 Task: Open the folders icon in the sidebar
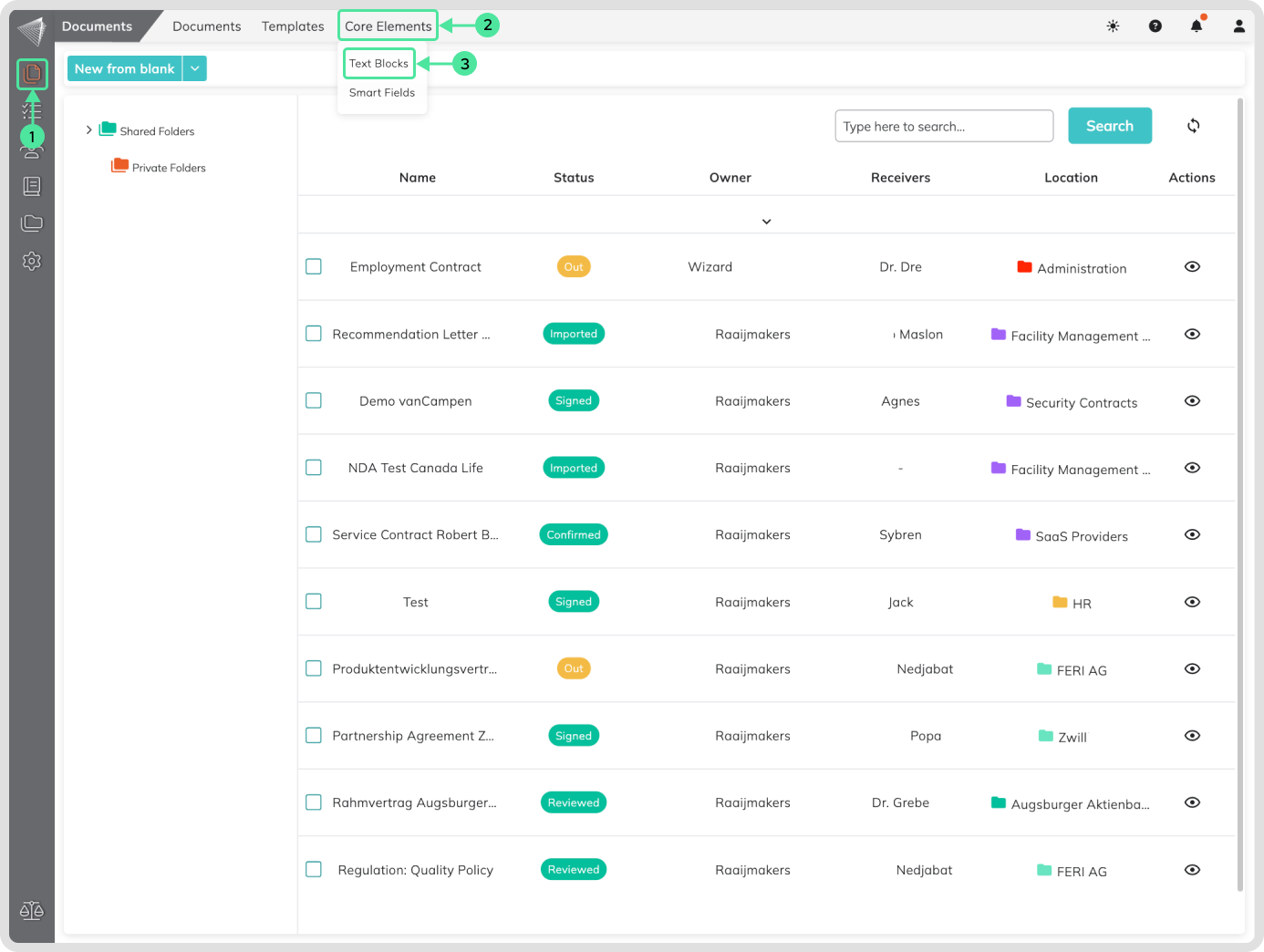pos(32,223)
